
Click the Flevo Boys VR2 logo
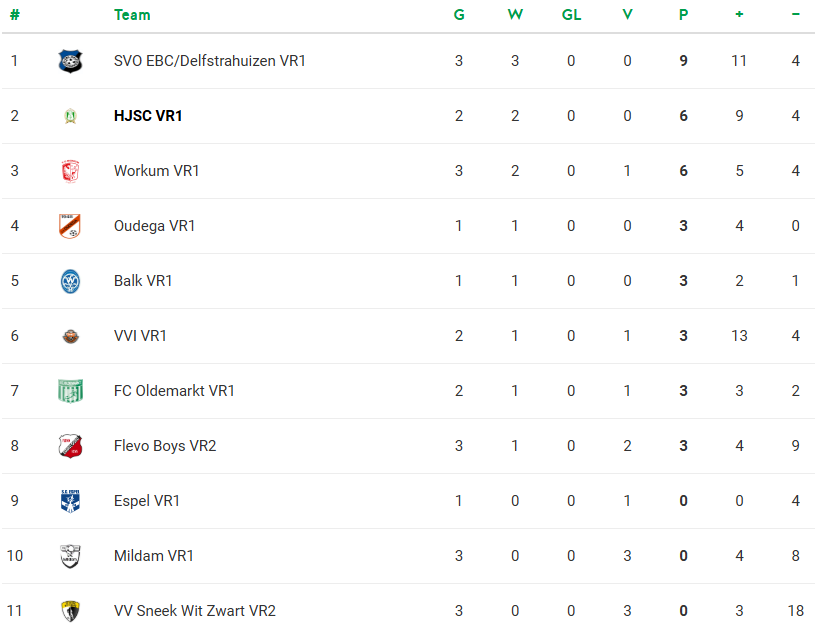[70, 446]
